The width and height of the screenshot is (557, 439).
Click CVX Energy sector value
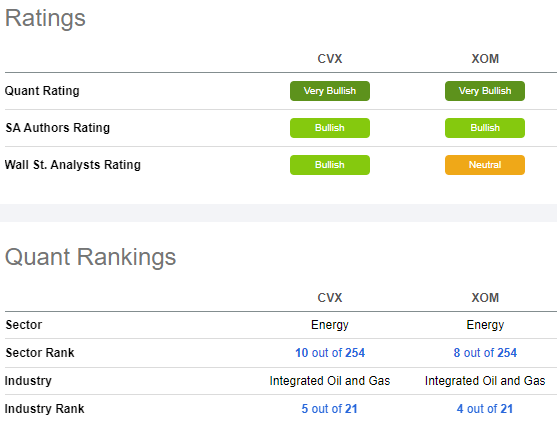330,325
